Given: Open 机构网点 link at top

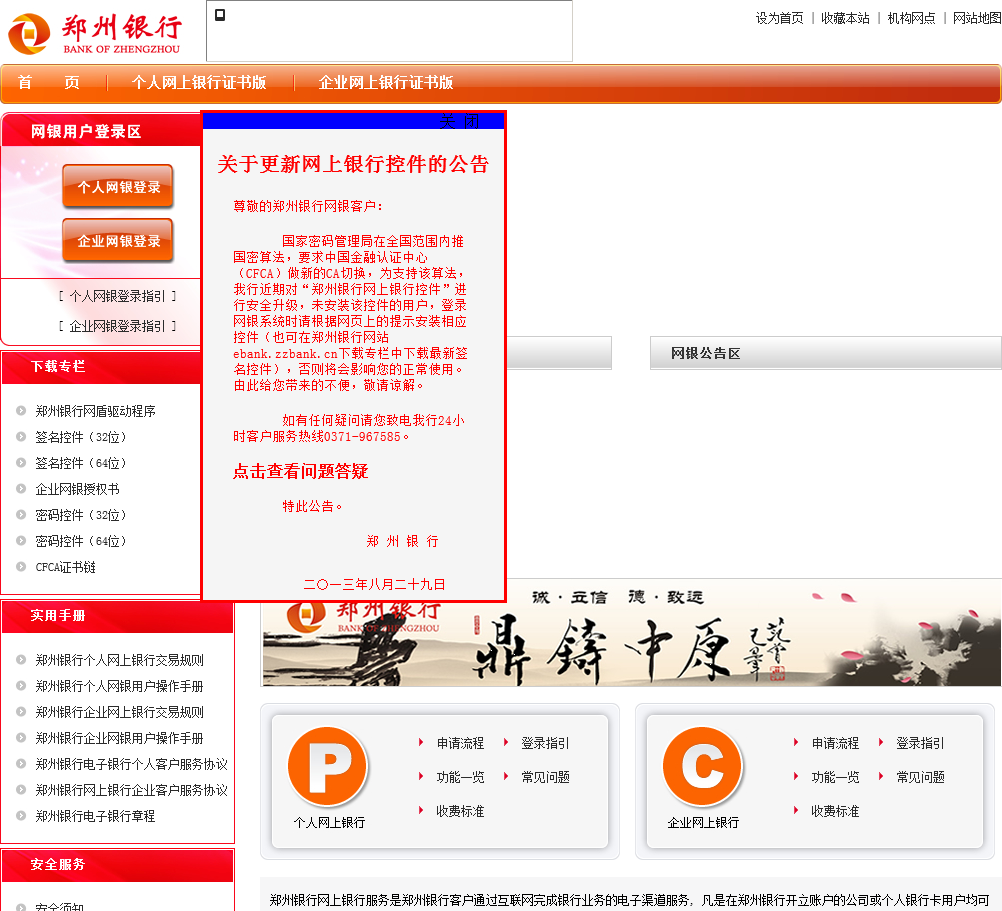Looking at the screenshot, I should (x=911, y=18).
